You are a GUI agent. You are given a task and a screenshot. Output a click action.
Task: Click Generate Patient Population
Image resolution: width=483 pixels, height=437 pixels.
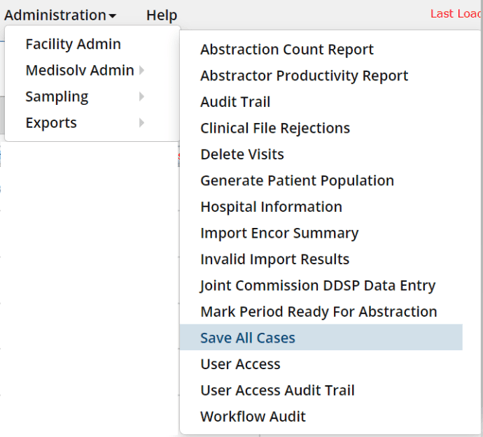(x=297, y=181)
